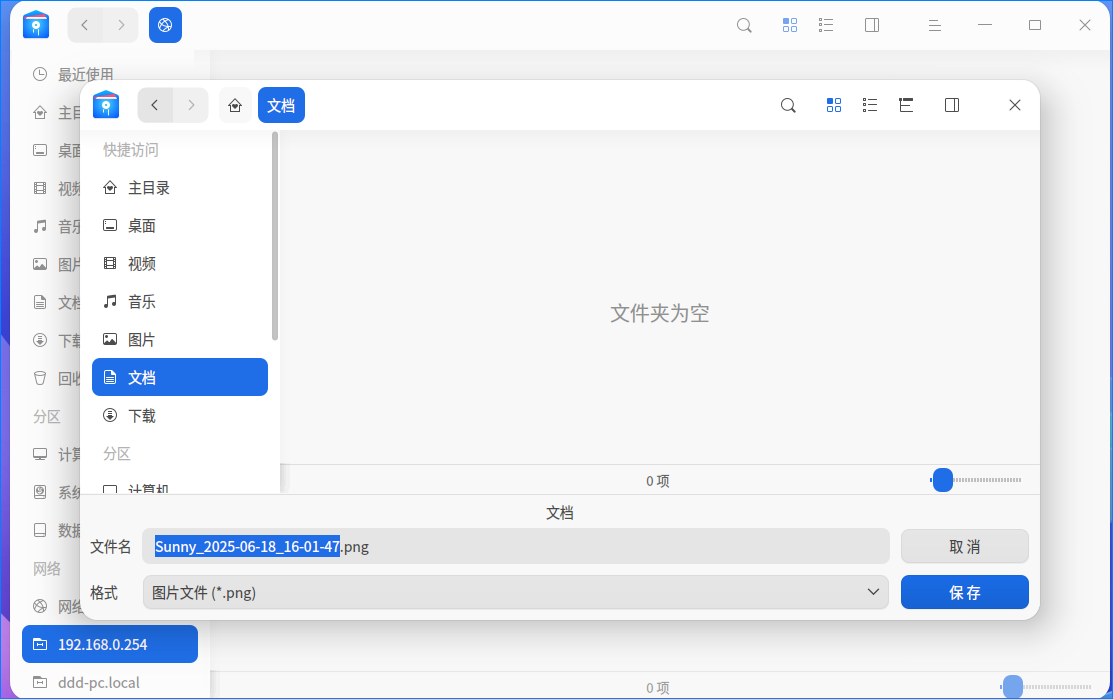Click the back arrow in save dialog
1113x699 pixels.
point(155,105)
